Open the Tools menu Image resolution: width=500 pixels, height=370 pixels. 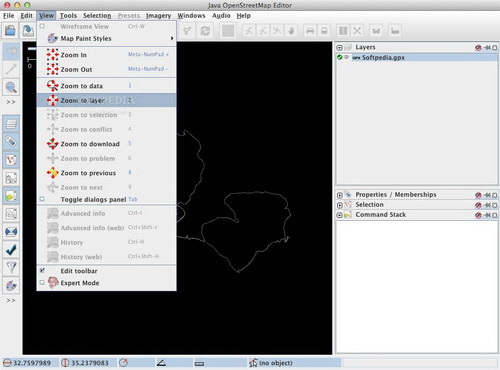68,16
